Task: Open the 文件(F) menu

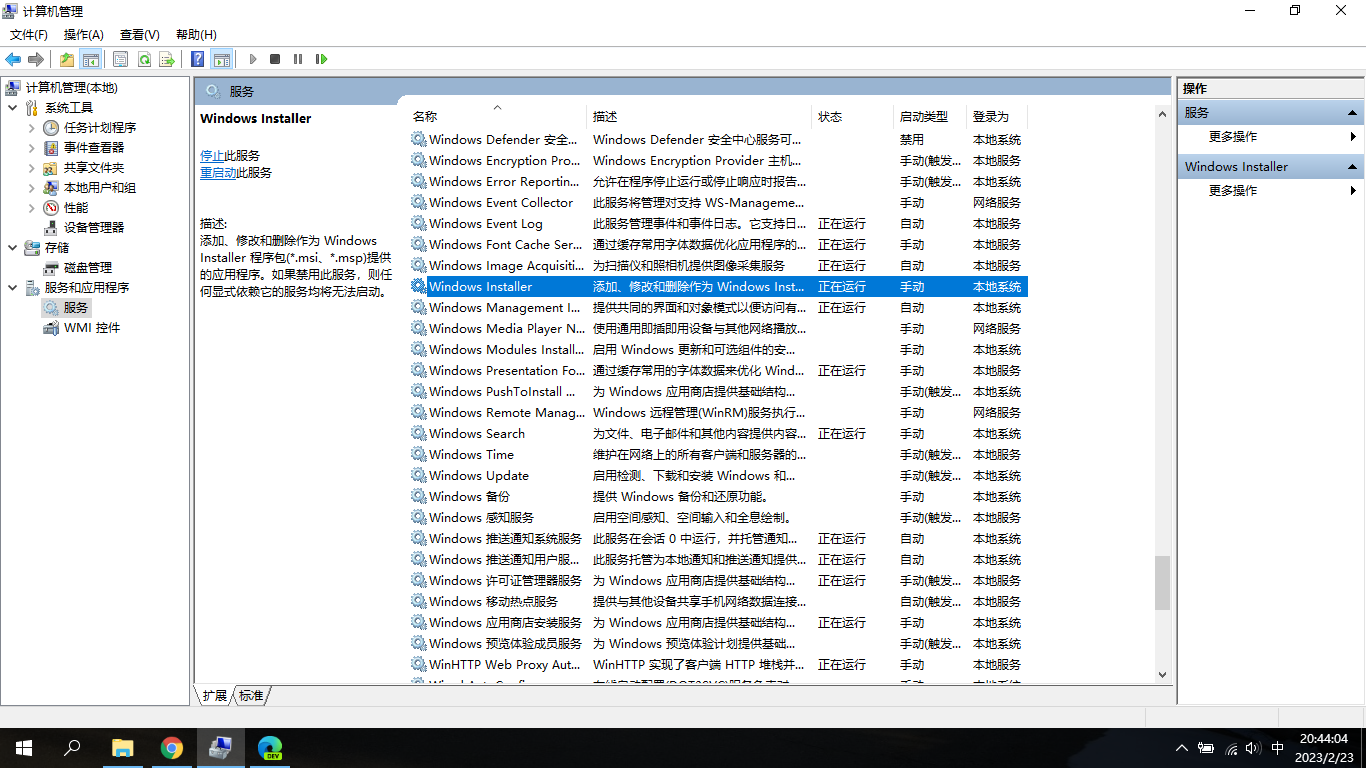Action: click(x=29, y=35)
